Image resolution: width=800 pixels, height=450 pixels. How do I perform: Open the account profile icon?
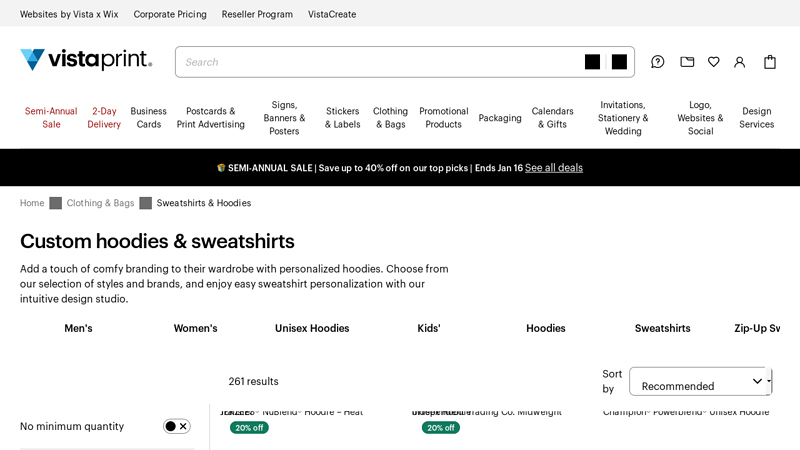pos(739,62)
